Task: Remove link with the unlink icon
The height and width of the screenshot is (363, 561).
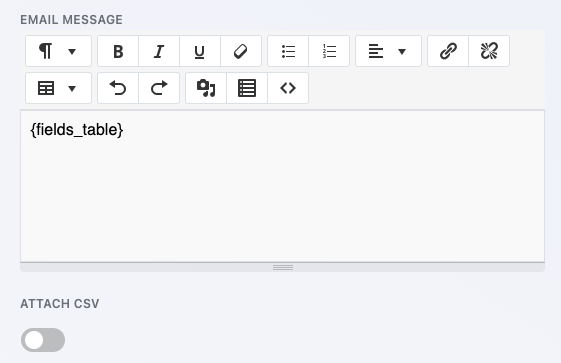Action: pyautogui.click(x=489, y=51)
